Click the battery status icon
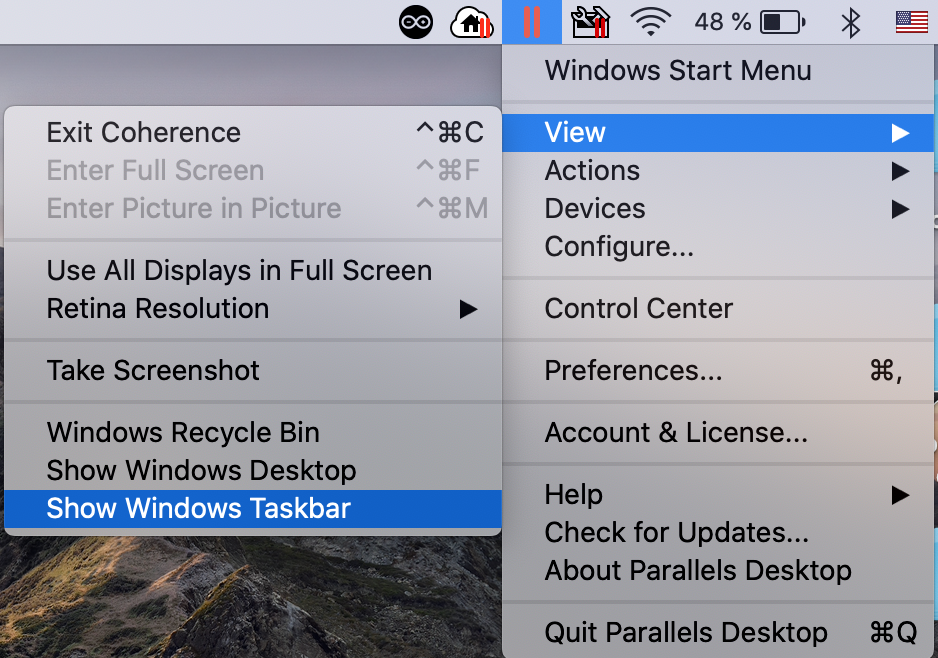Viewport: 938px width, 658px height. [x=782, y=23]
